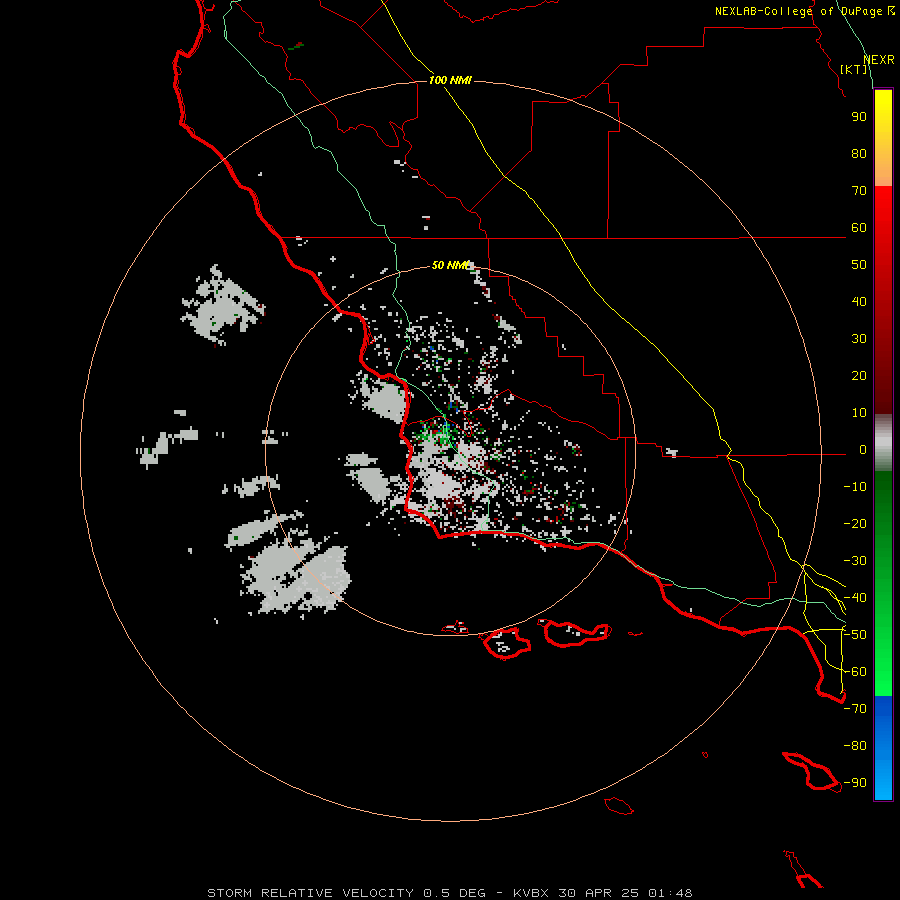Click the -90 value on the velocity scale

tap(855, 783)
